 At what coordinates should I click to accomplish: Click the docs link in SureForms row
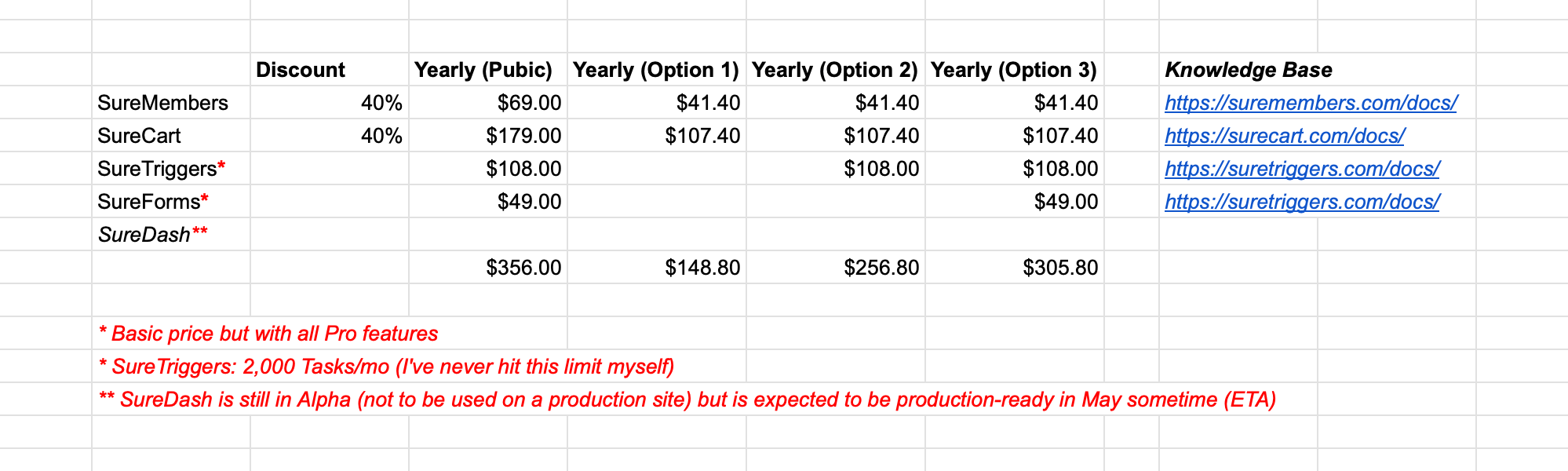pyautogui.click(x=1301, y=202)
